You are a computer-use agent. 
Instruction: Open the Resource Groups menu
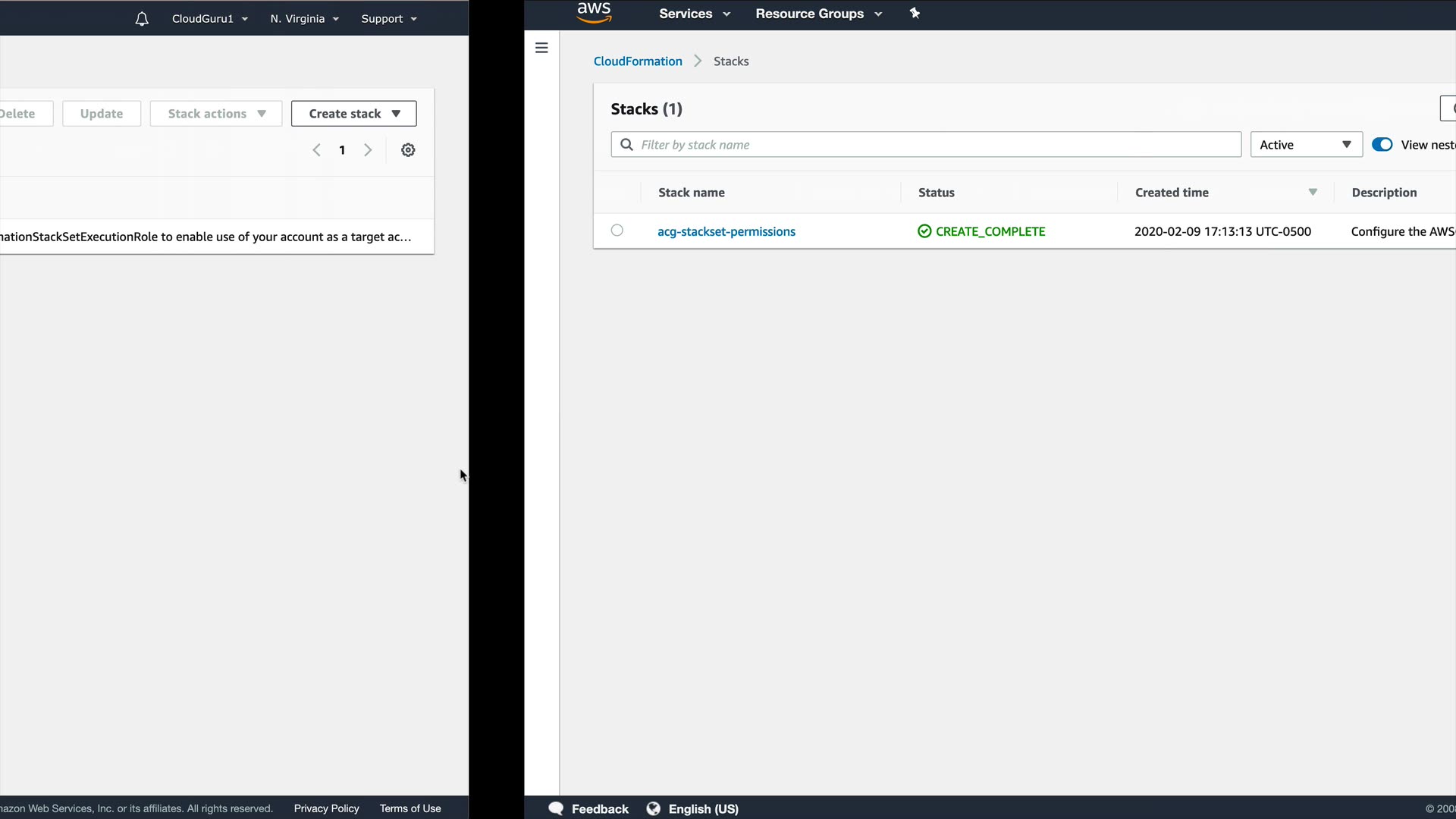pyautogui.click(x=818, y=14)
